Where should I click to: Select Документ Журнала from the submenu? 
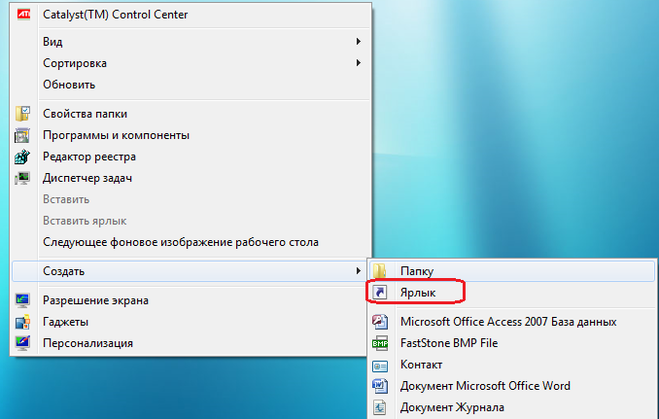[x=452, y=407]
